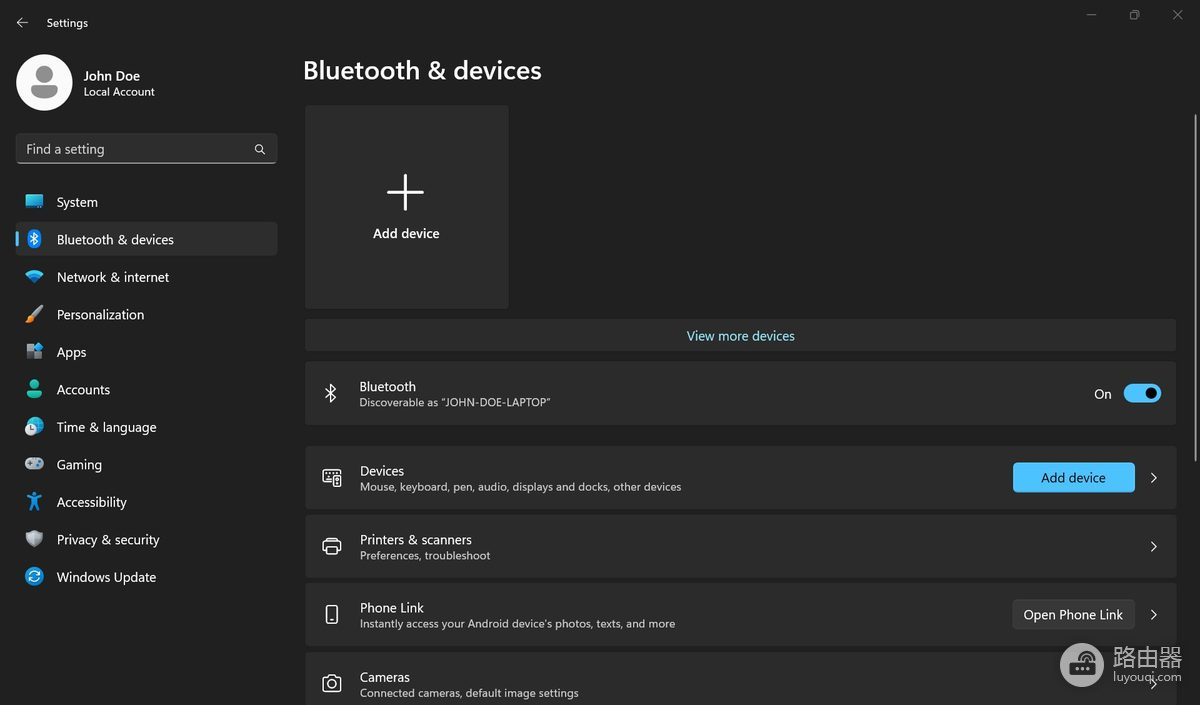The height and width of the screenshot is (705, 1200).
Task: Click the Printers & scanners printer icon
Action: coord(332,546)
